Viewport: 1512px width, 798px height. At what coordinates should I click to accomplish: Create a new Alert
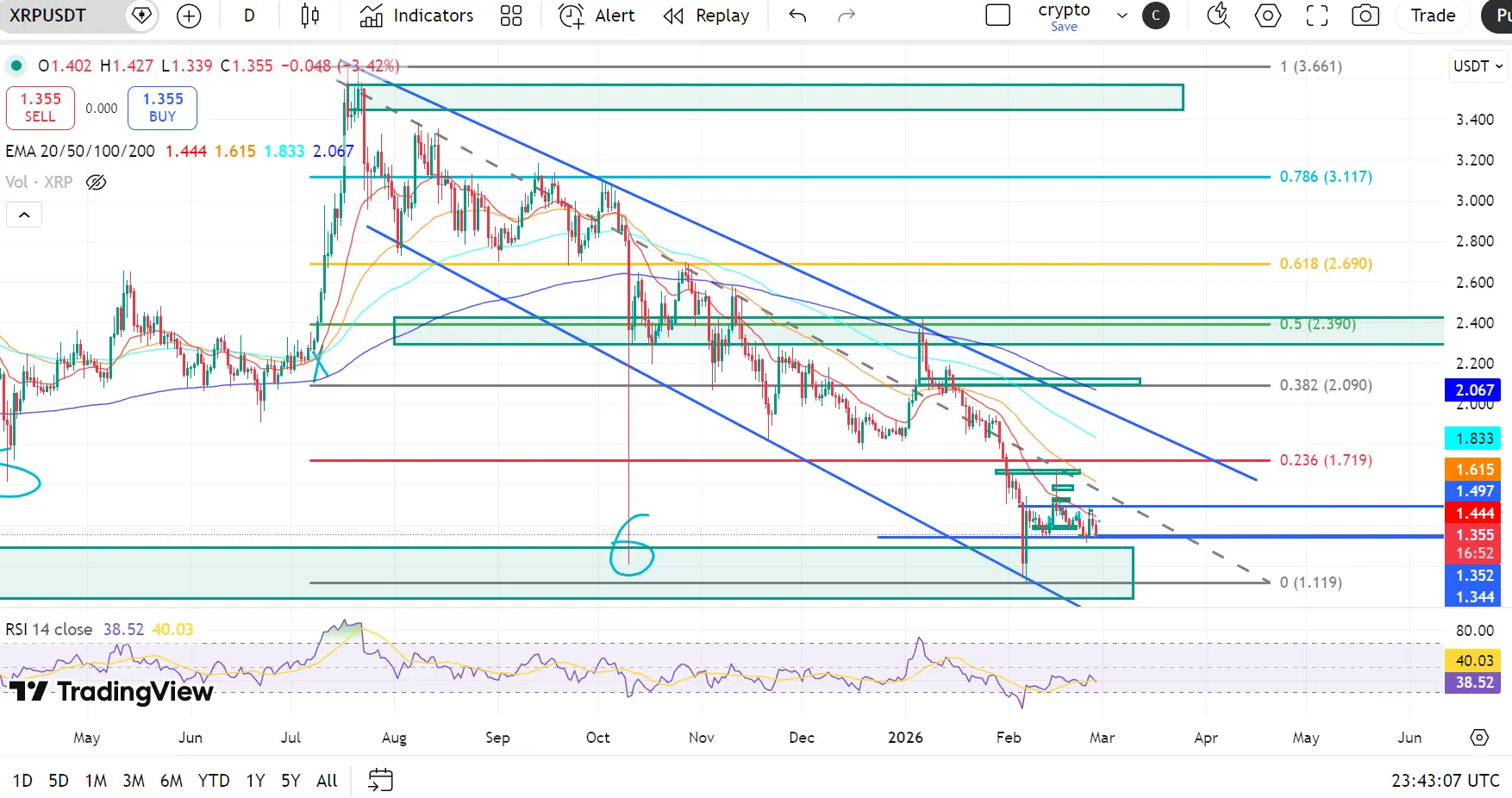coord(597,16)
